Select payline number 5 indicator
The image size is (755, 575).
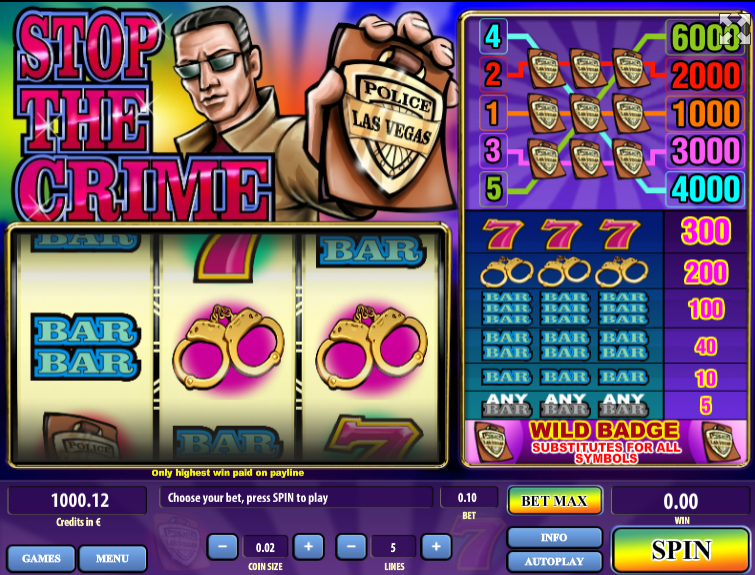point(493,188)
